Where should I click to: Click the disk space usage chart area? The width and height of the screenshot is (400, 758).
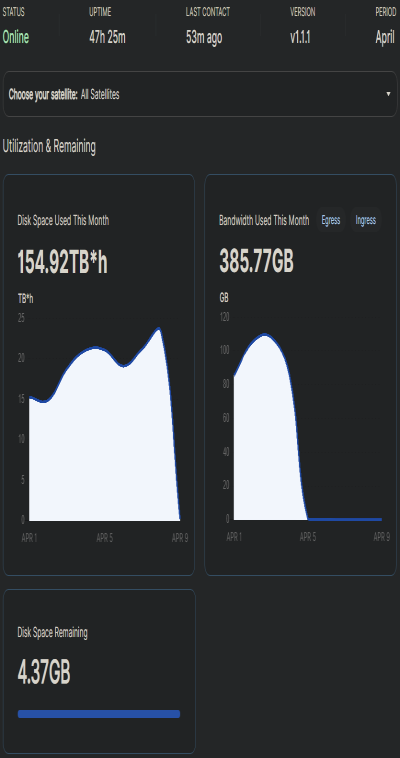(104, 424)
